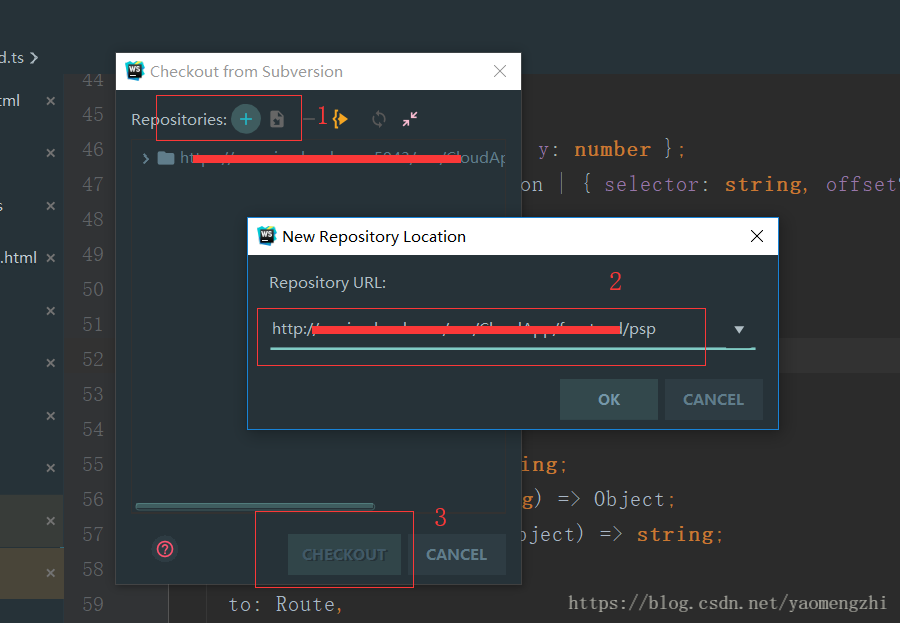Expand the repository folder tree node
The width and height of the screenshot is (900, 623).
(145, 158)
